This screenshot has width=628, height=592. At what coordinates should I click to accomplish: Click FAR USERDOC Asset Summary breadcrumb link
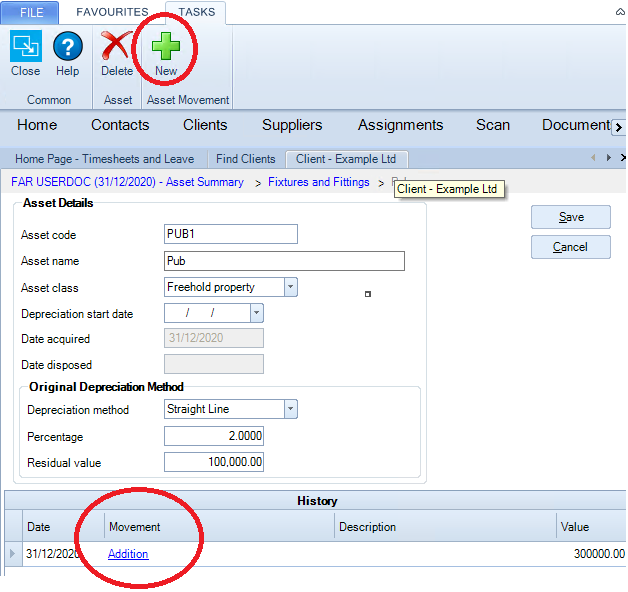pos(127,182)
